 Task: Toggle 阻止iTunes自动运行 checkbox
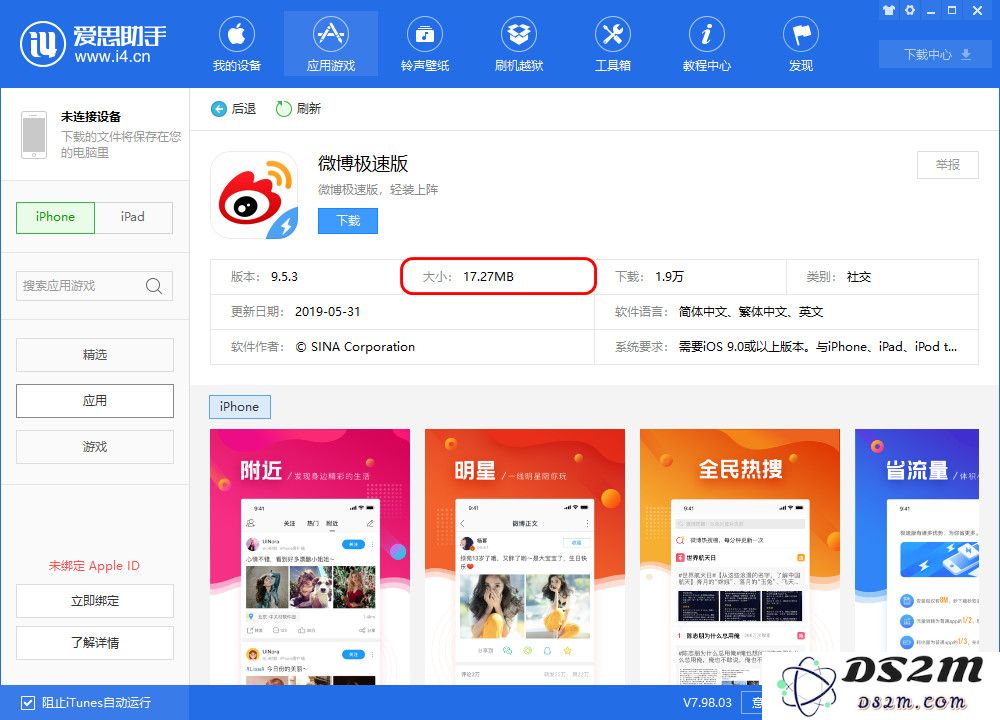27,703
